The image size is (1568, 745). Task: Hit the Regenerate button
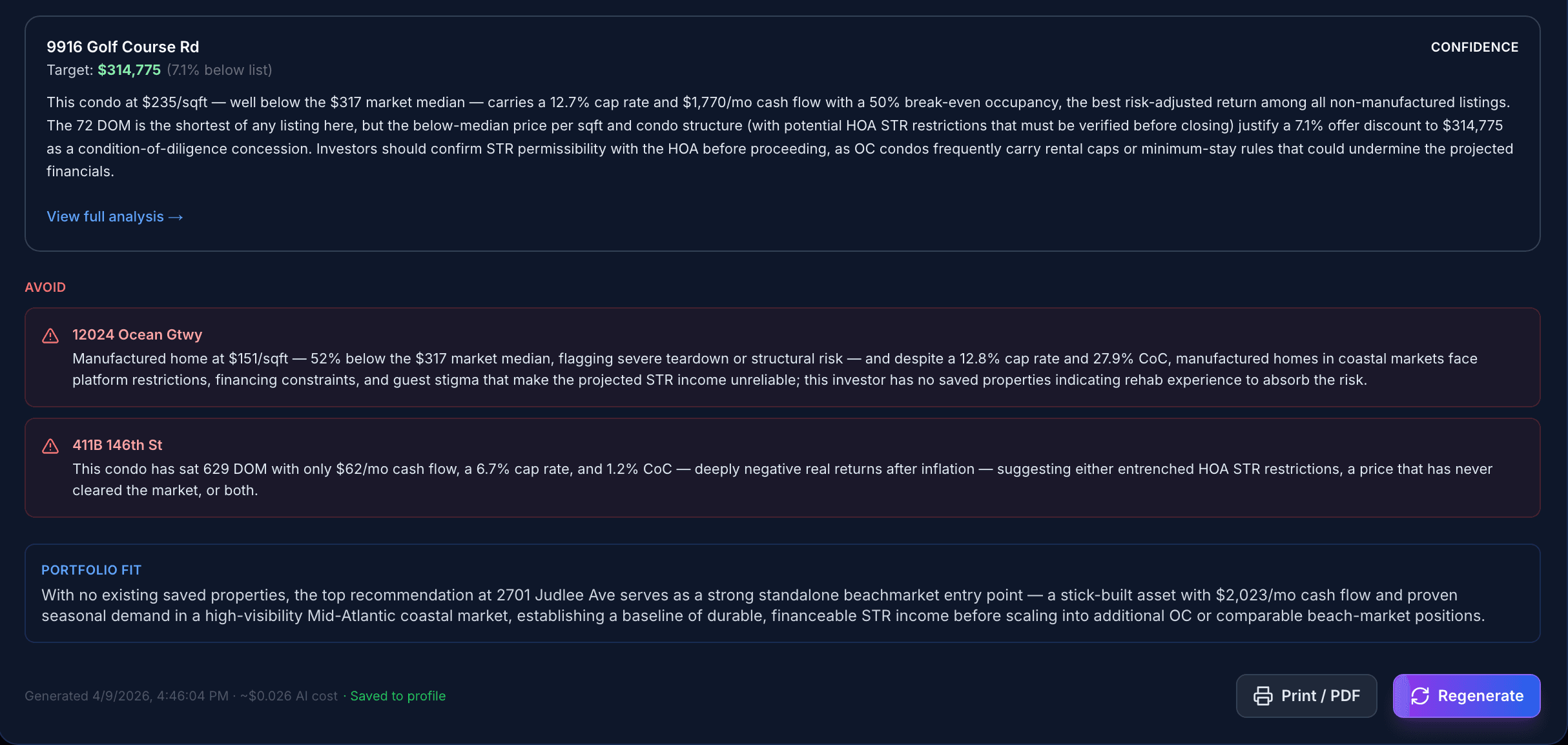point(1467,696)
